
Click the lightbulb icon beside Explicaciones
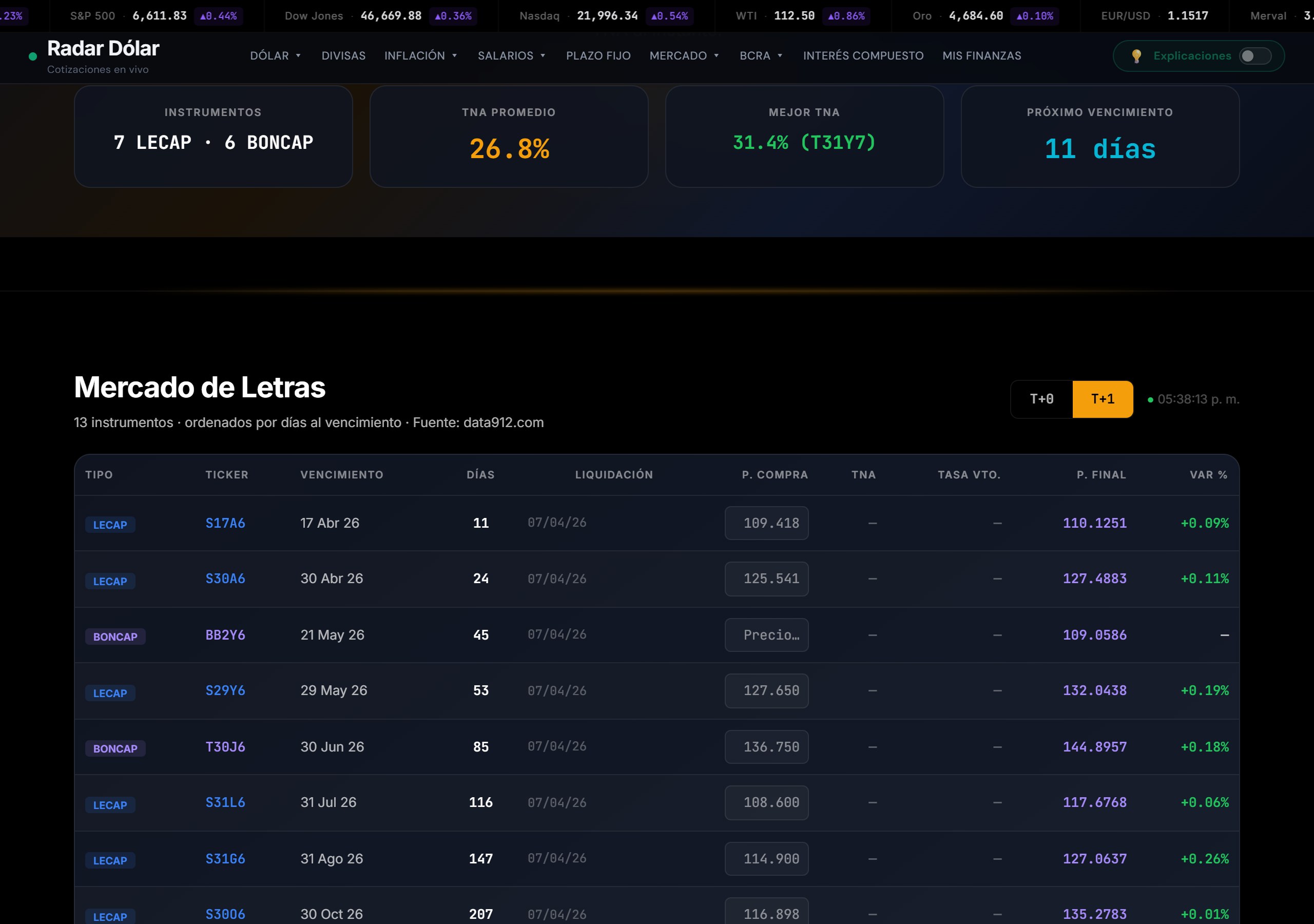pos(1136,55)
